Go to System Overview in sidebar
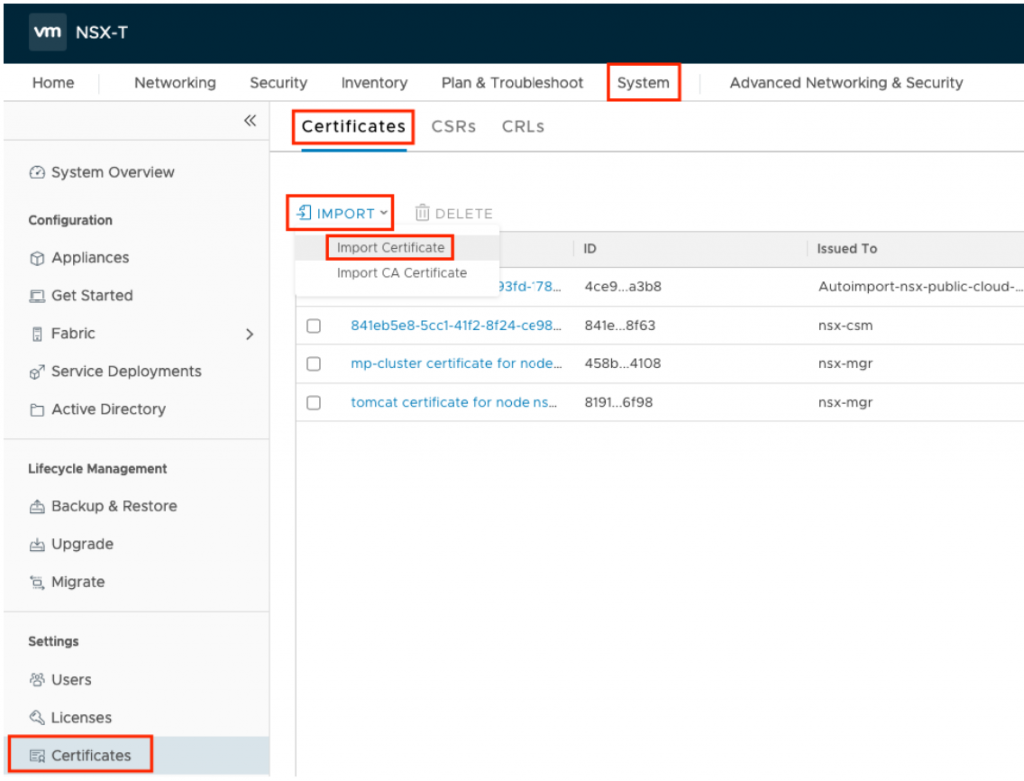The height and width of the screenshot is (781, 1024). coord(113,172)
